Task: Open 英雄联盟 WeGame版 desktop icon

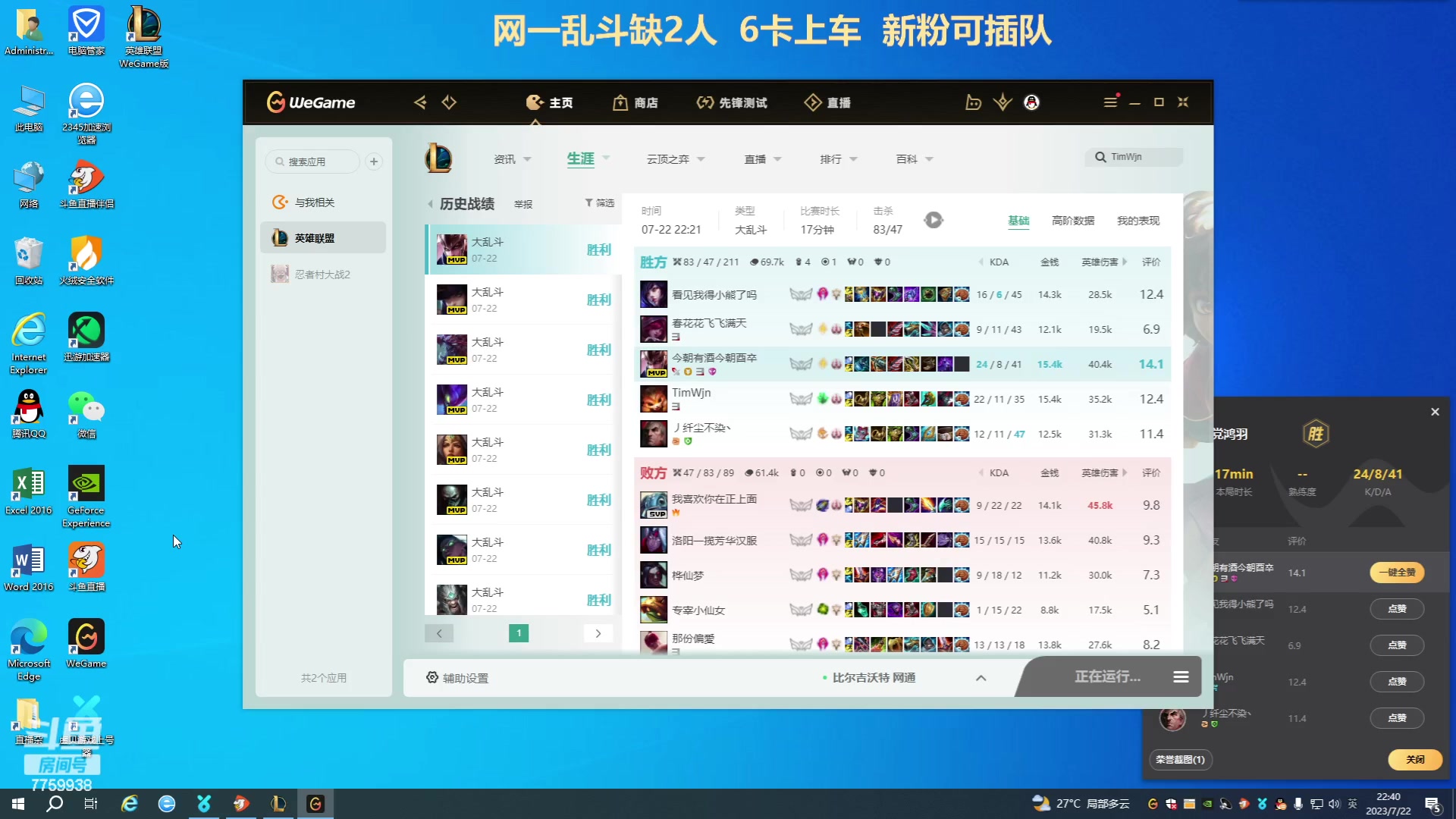Action: pyautogui.click(x=143, y=37)
